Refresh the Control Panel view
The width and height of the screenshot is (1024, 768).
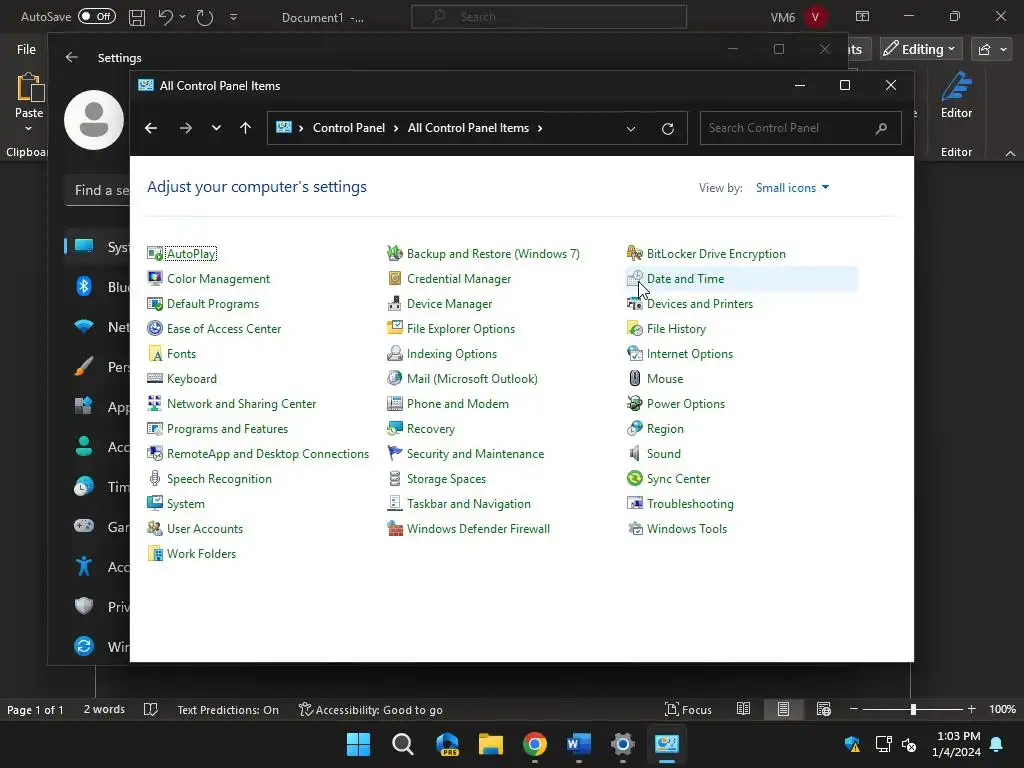pos(667,129)
